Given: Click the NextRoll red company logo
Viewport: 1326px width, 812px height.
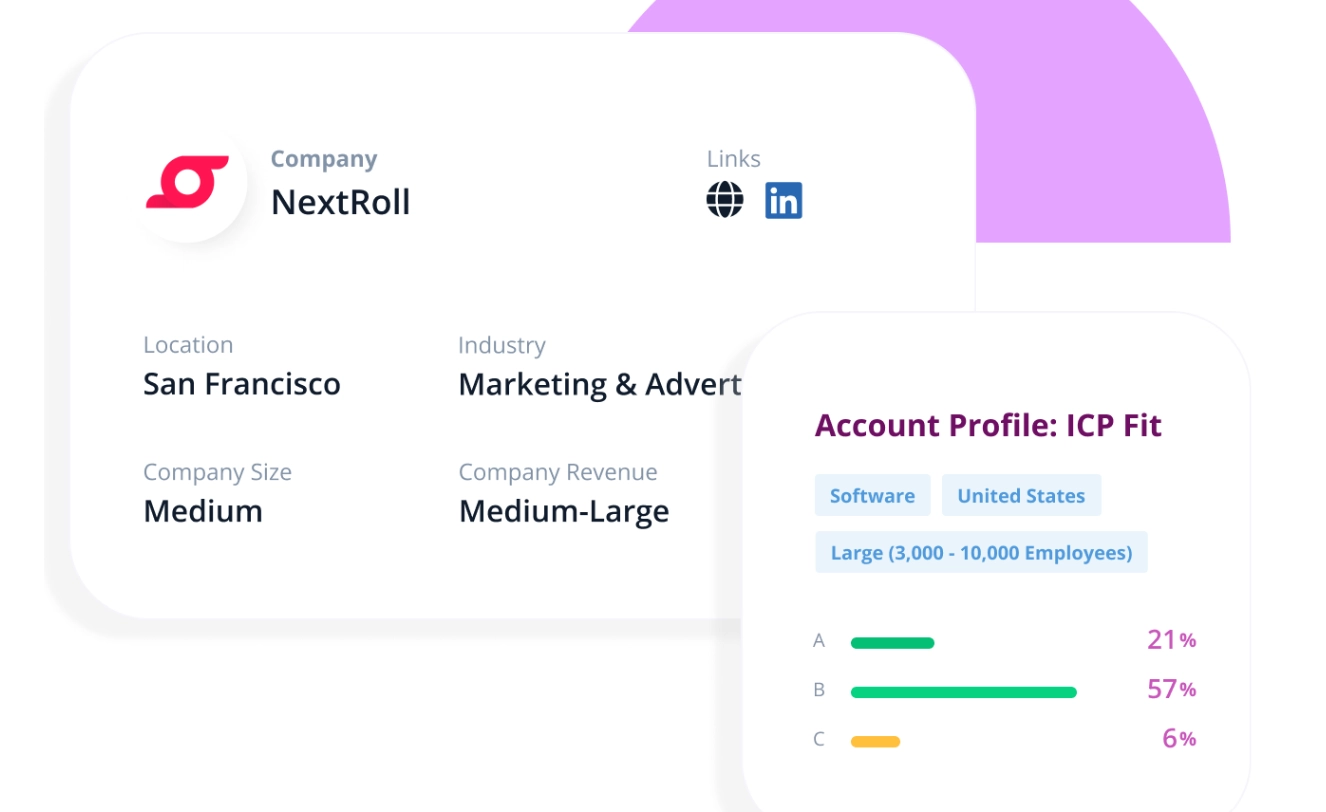Looking at the screenshot, I should [x=188, y=182].
